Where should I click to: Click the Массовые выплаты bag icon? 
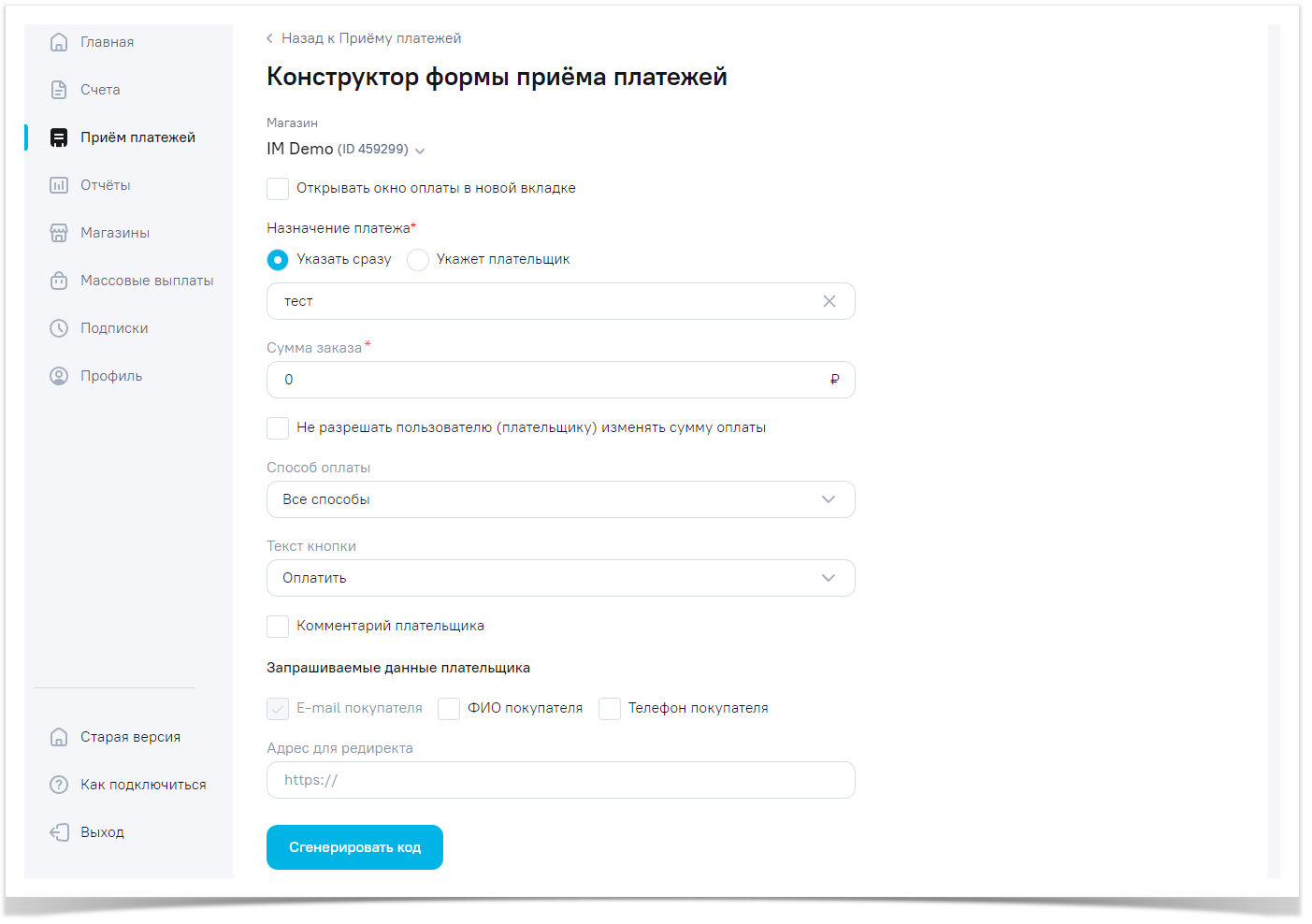(x=59, y=281)
